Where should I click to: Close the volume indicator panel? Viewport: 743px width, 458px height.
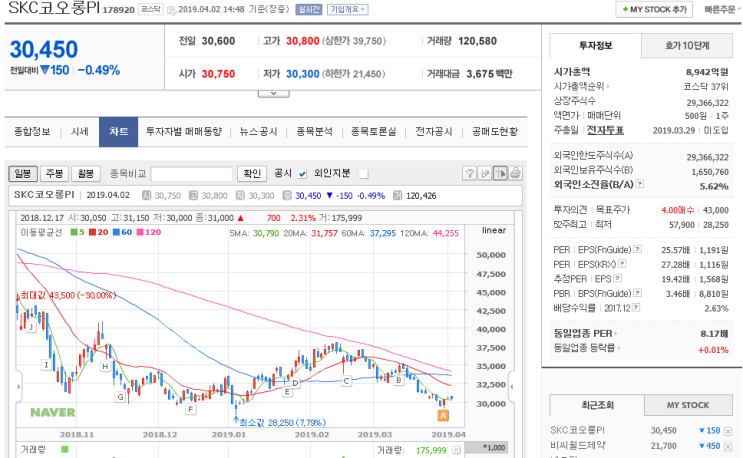pyautogui.click(x=456, y=450)
